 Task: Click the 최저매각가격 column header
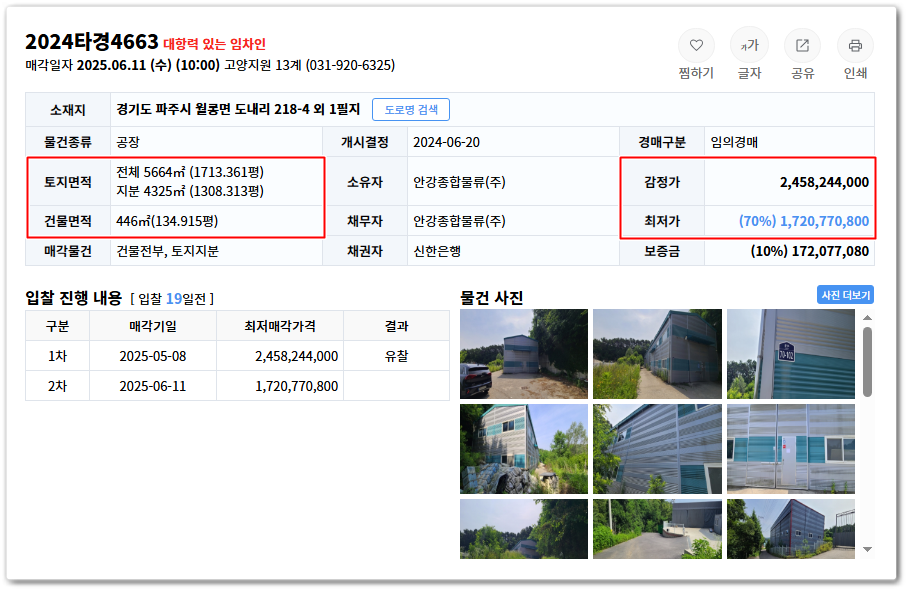coord(280,326)
